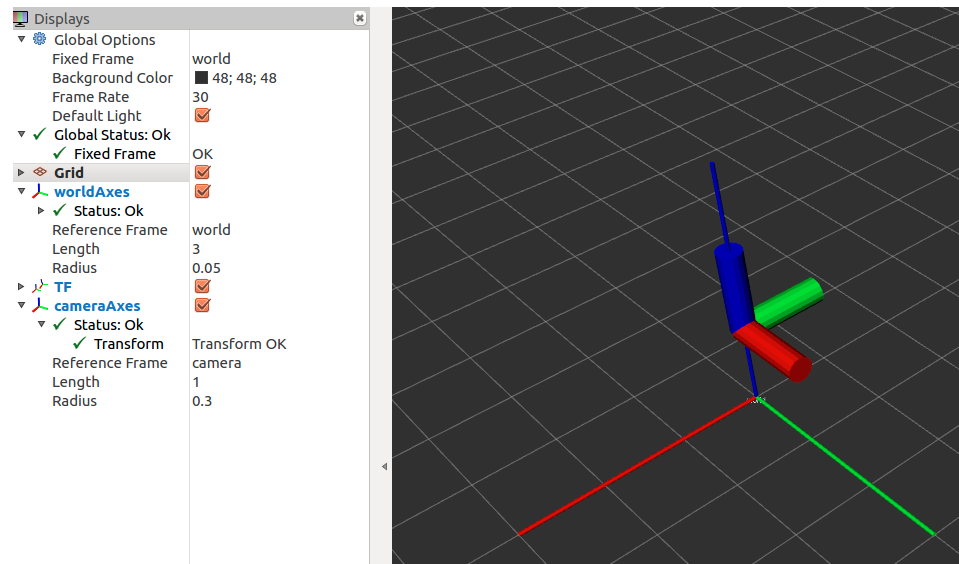Click the Fixed Frame status checkmark
The height and width of the screenshot is (564, 959).
[x=59, y=153]
